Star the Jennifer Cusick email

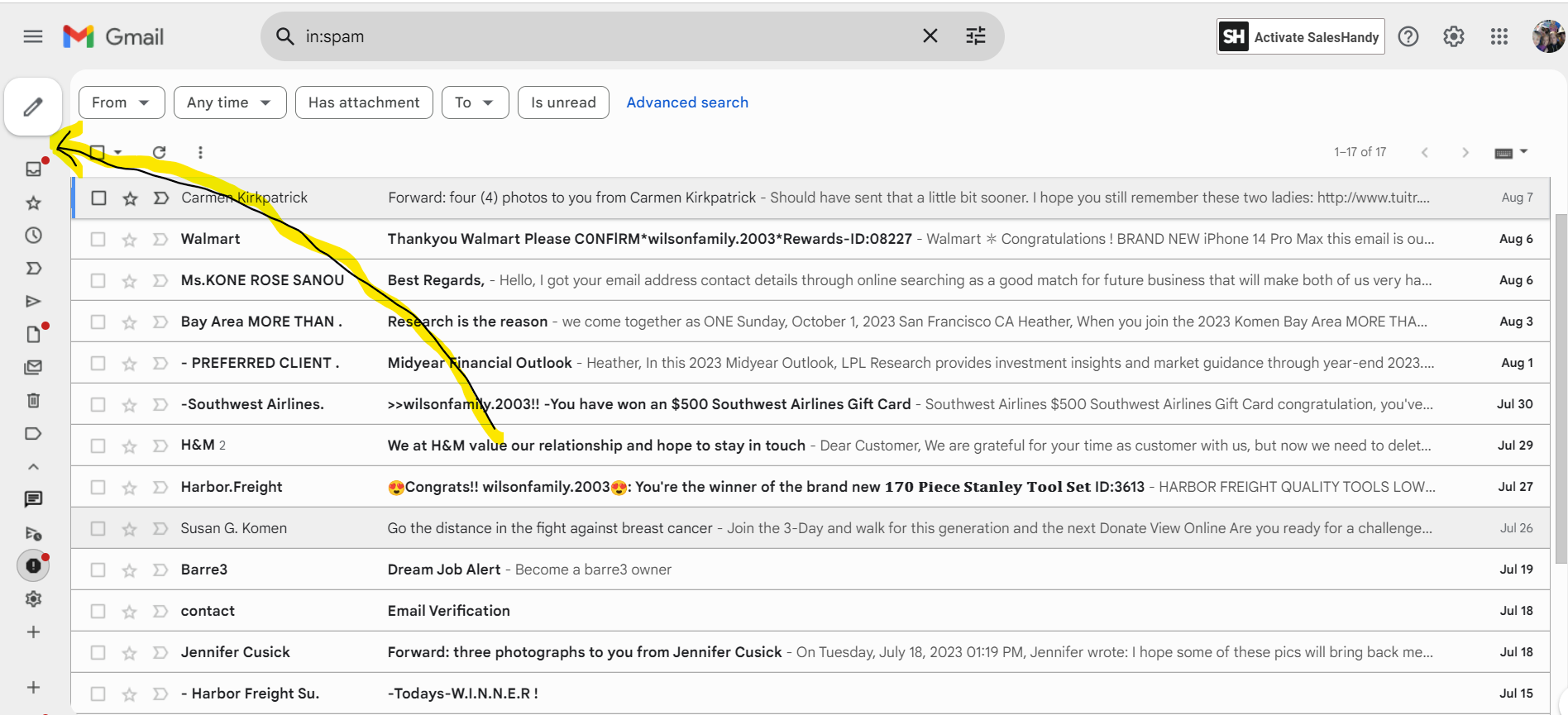pyautogui.click(x=129, y=652)
